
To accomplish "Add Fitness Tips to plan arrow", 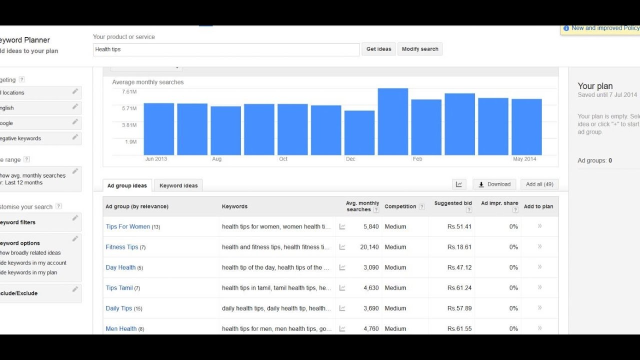I will [x=540, y=247].
